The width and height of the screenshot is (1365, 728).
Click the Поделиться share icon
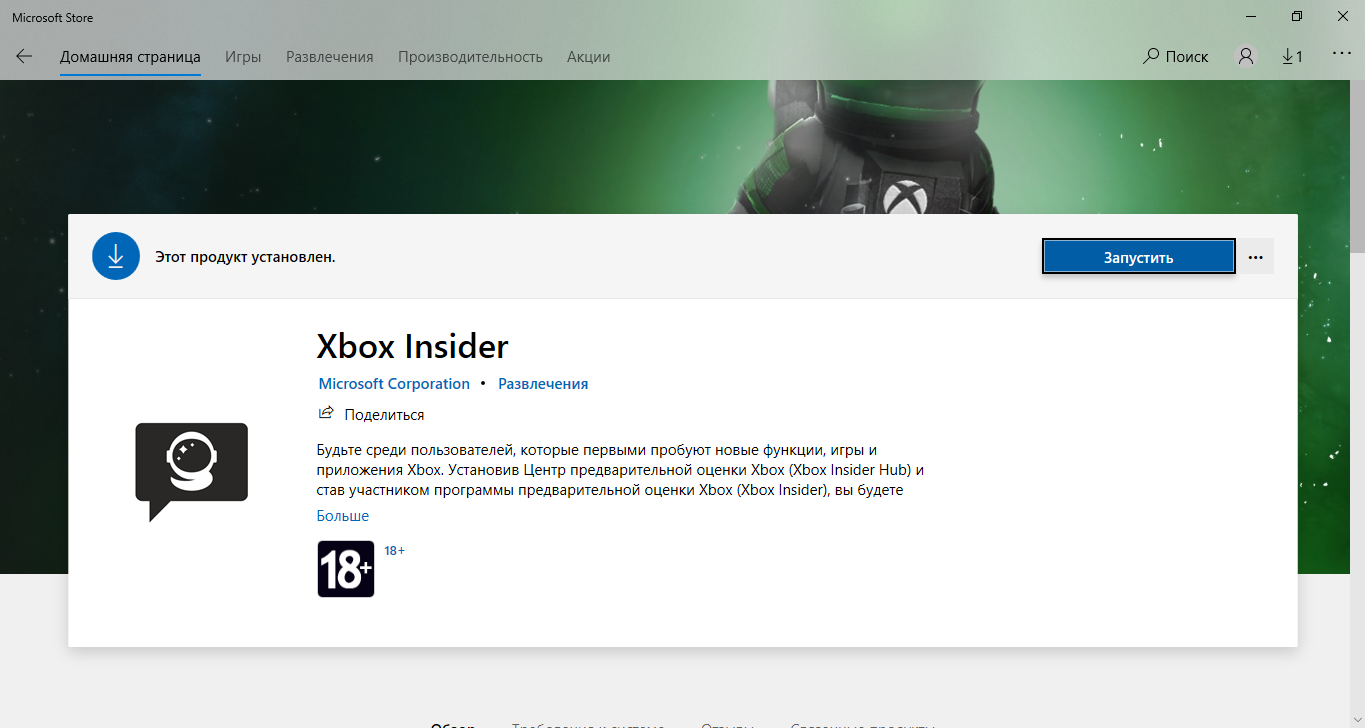(x=326, y=414)
